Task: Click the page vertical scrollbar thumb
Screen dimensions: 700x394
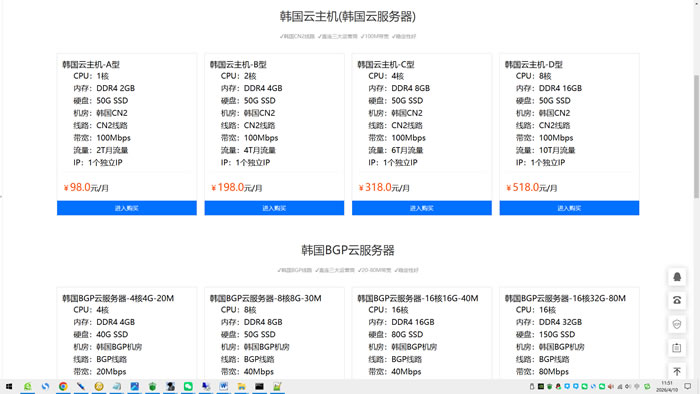Action: coord(696,136)
